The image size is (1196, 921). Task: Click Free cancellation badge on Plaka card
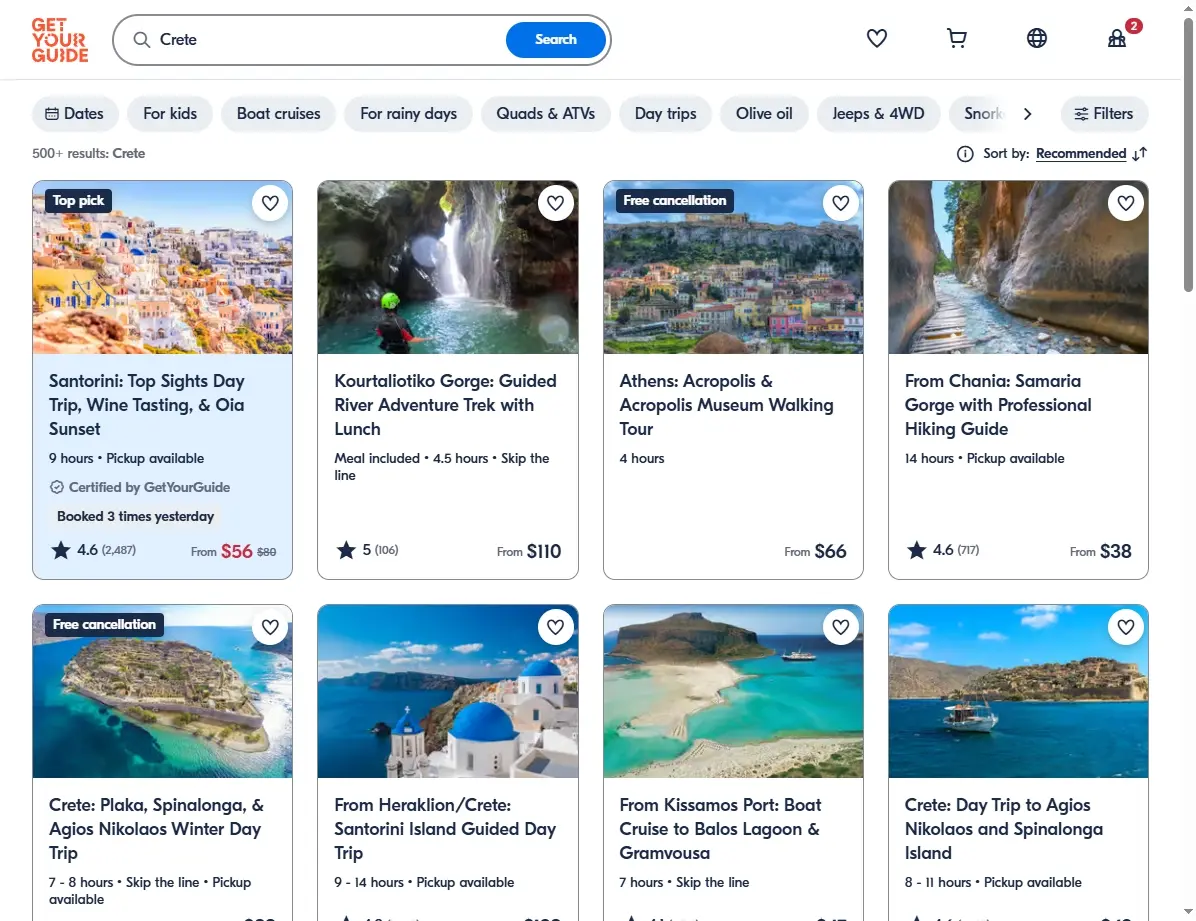pos(104,624)
